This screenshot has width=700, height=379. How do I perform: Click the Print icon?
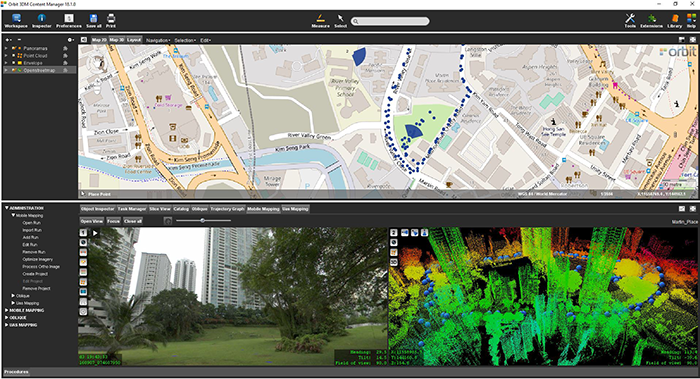[x=111, y=21]
